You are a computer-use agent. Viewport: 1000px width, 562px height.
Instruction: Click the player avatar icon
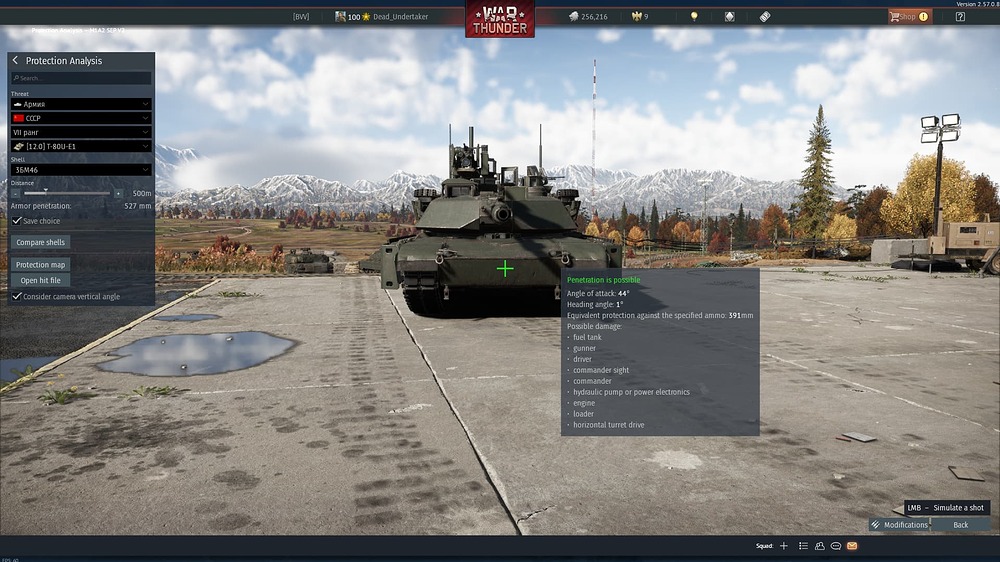[x=340, y=17]
